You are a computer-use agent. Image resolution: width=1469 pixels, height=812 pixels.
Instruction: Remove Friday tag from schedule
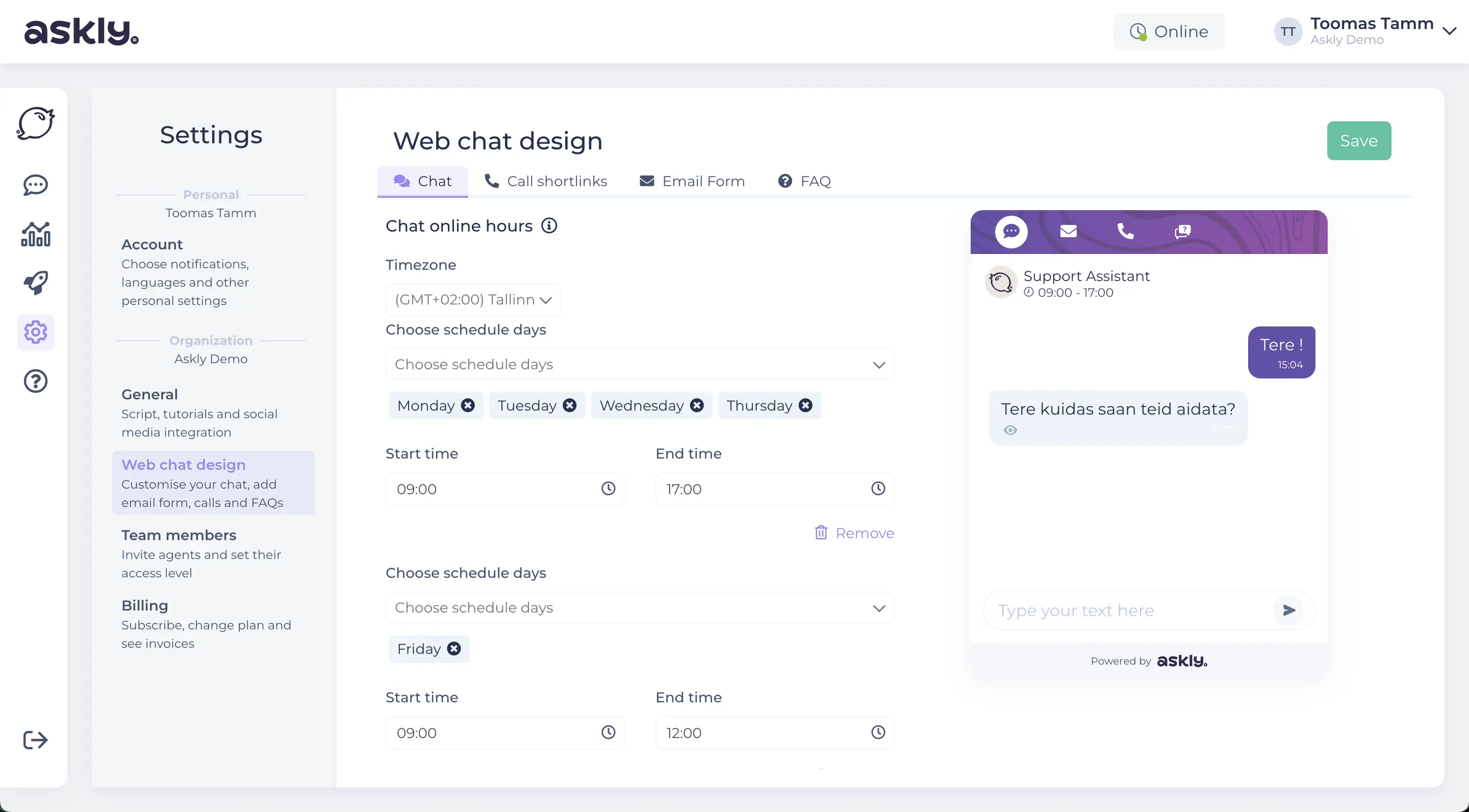click(x=453, y=648)
